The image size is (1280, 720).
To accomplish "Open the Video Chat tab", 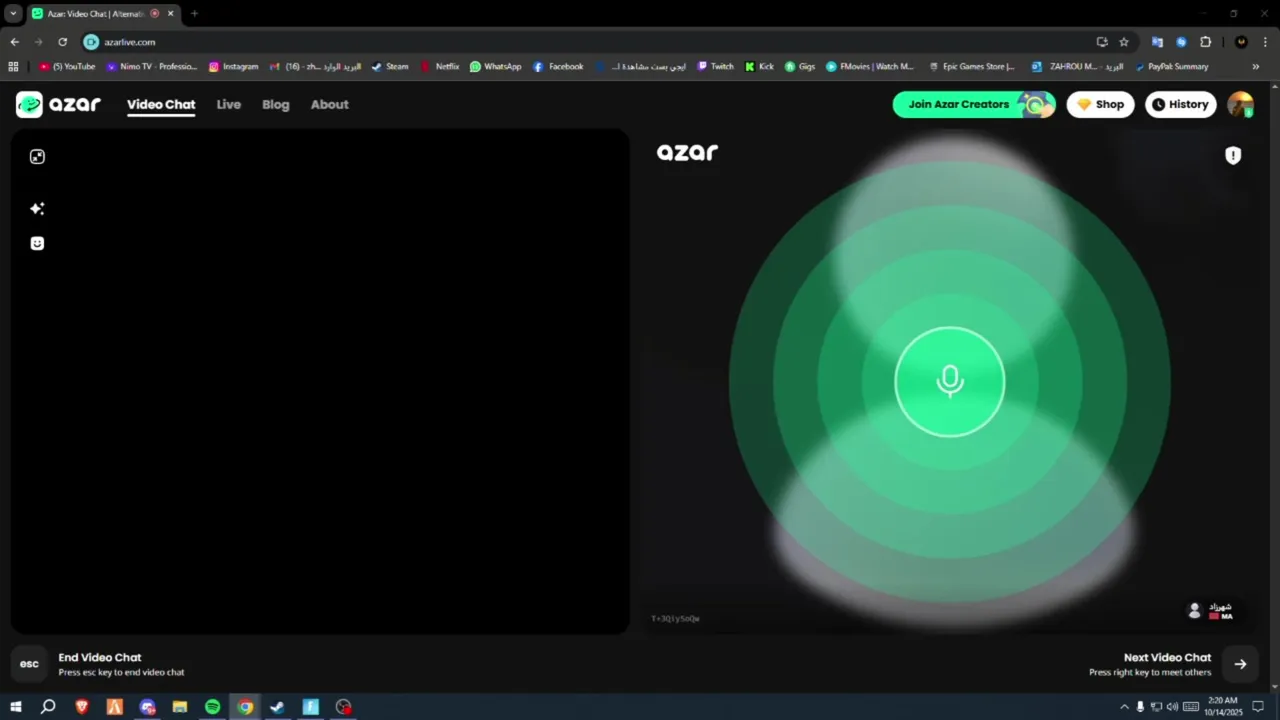I will pos(161,104).
